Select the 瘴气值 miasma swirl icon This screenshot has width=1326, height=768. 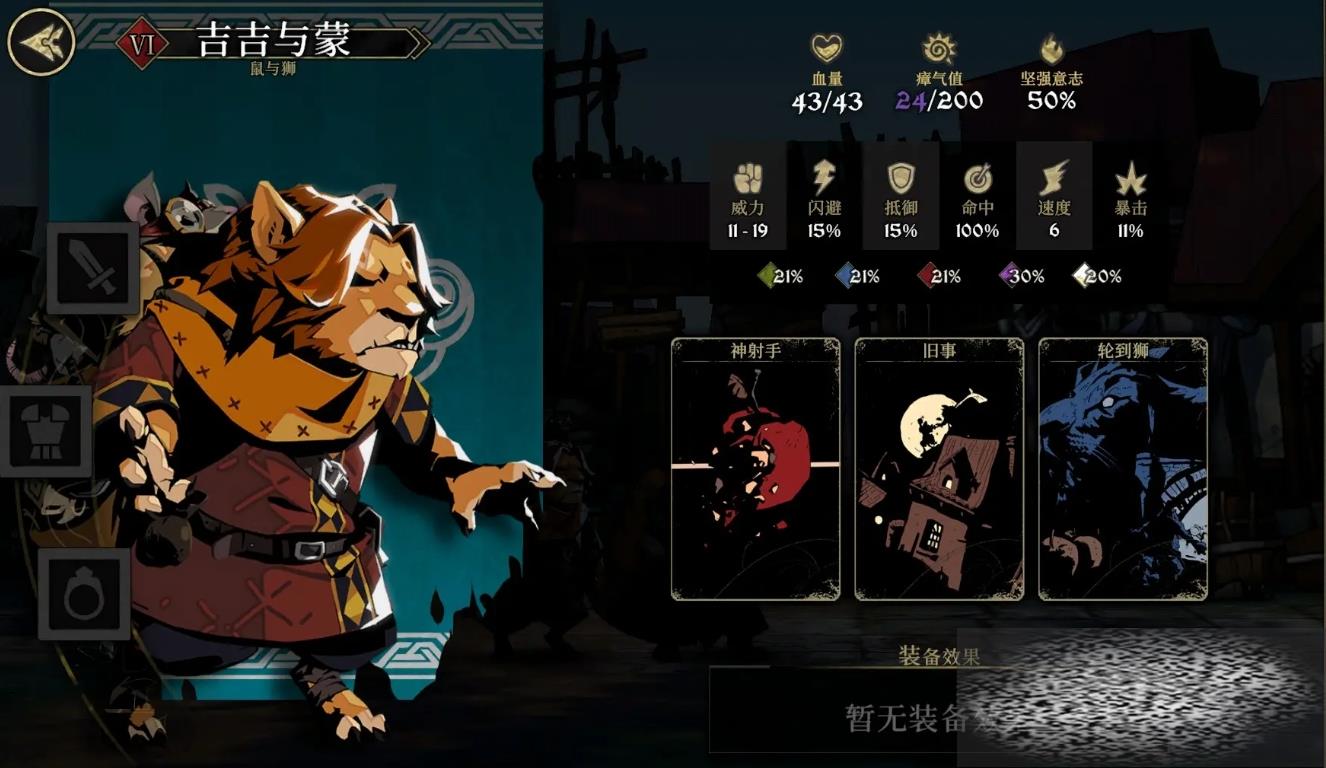click(x=938, y=47)
